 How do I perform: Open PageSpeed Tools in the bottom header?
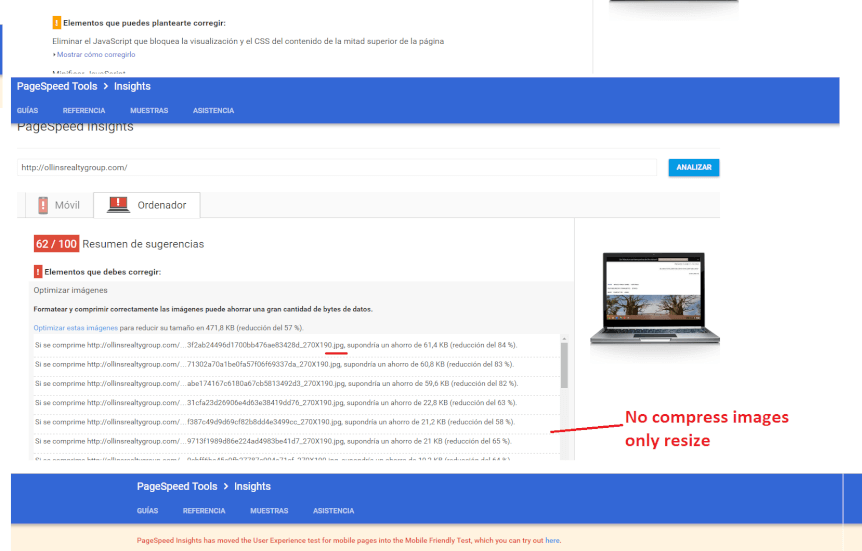[177, 487]
